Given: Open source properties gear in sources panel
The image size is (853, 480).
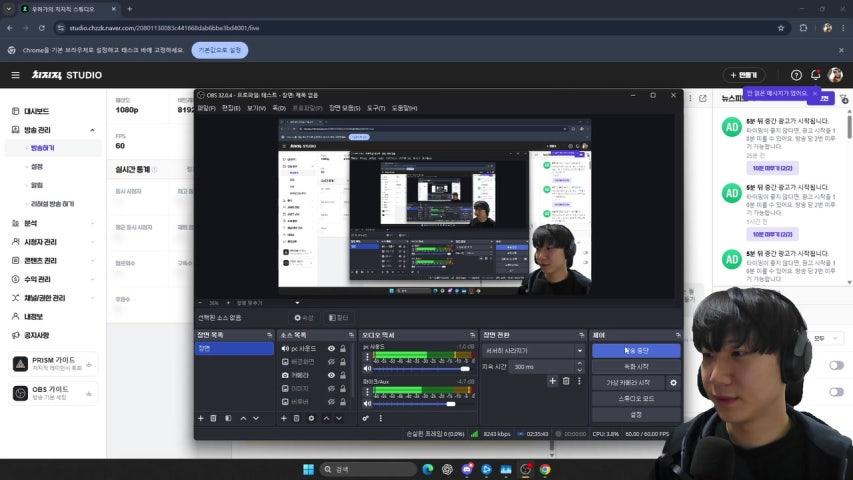Looking at the screenshot, I should pyautogui.click(x=311, y=418).
